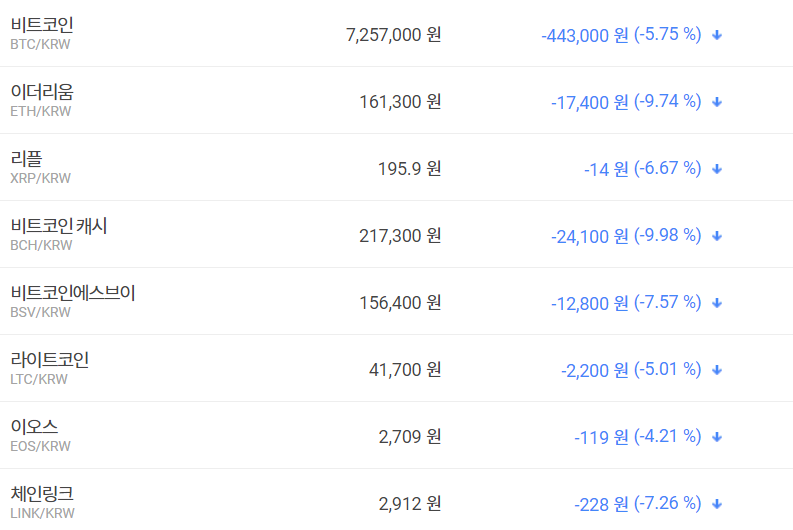Open the 이더리움 coin name link
The height and width of the screenshot is (530, 793).
[x=42, y=92]
